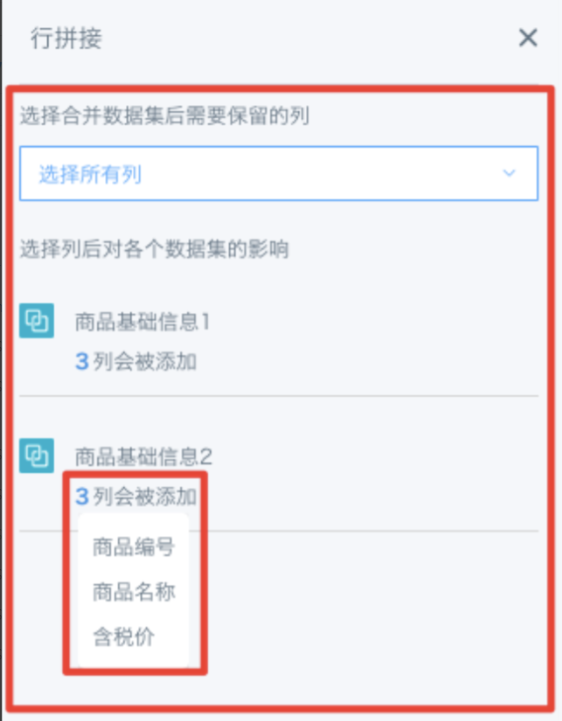Click 列会被添加 text under 商品基础信息2
Screen dimensions: 562x721
tap(145, 497)
